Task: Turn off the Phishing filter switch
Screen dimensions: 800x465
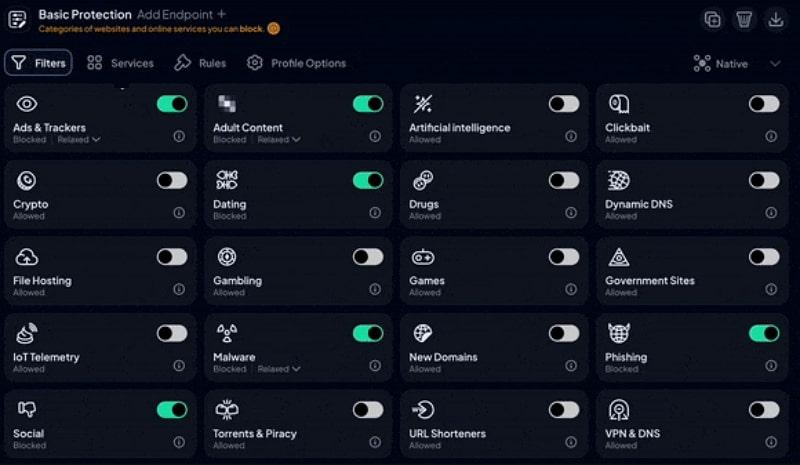Action: [764, 333]
